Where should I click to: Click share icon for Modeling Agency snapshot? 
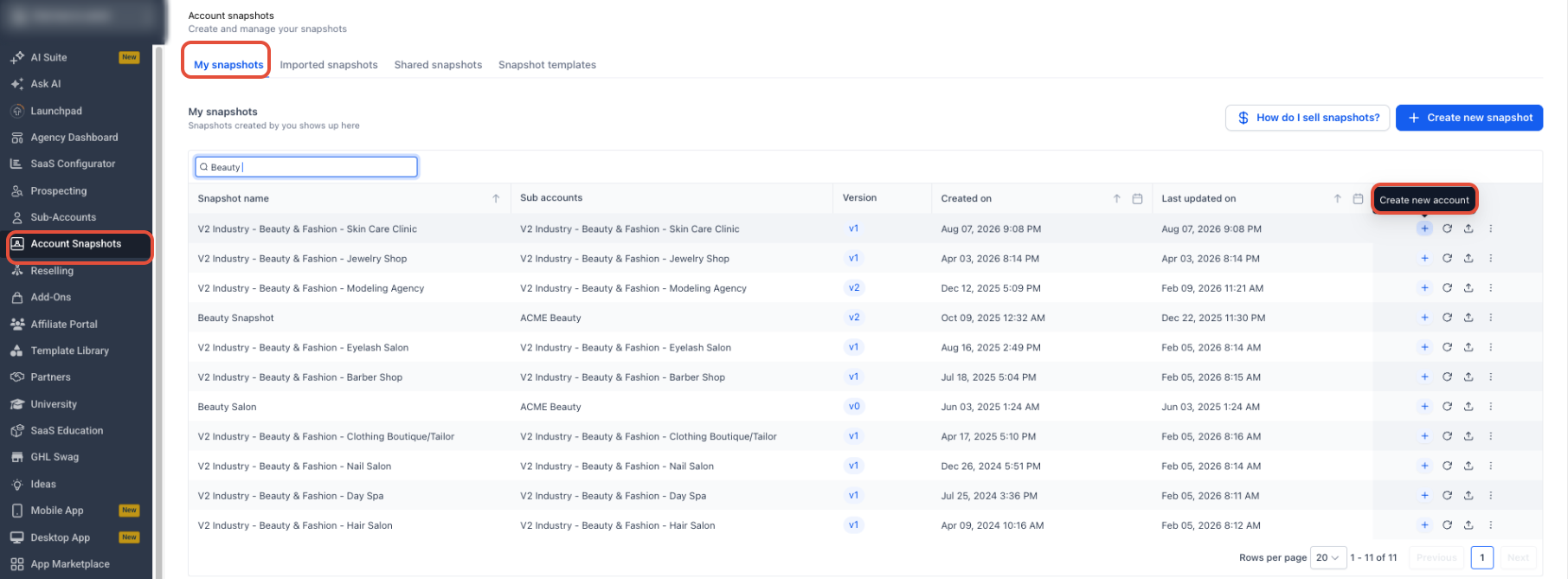1468,288
